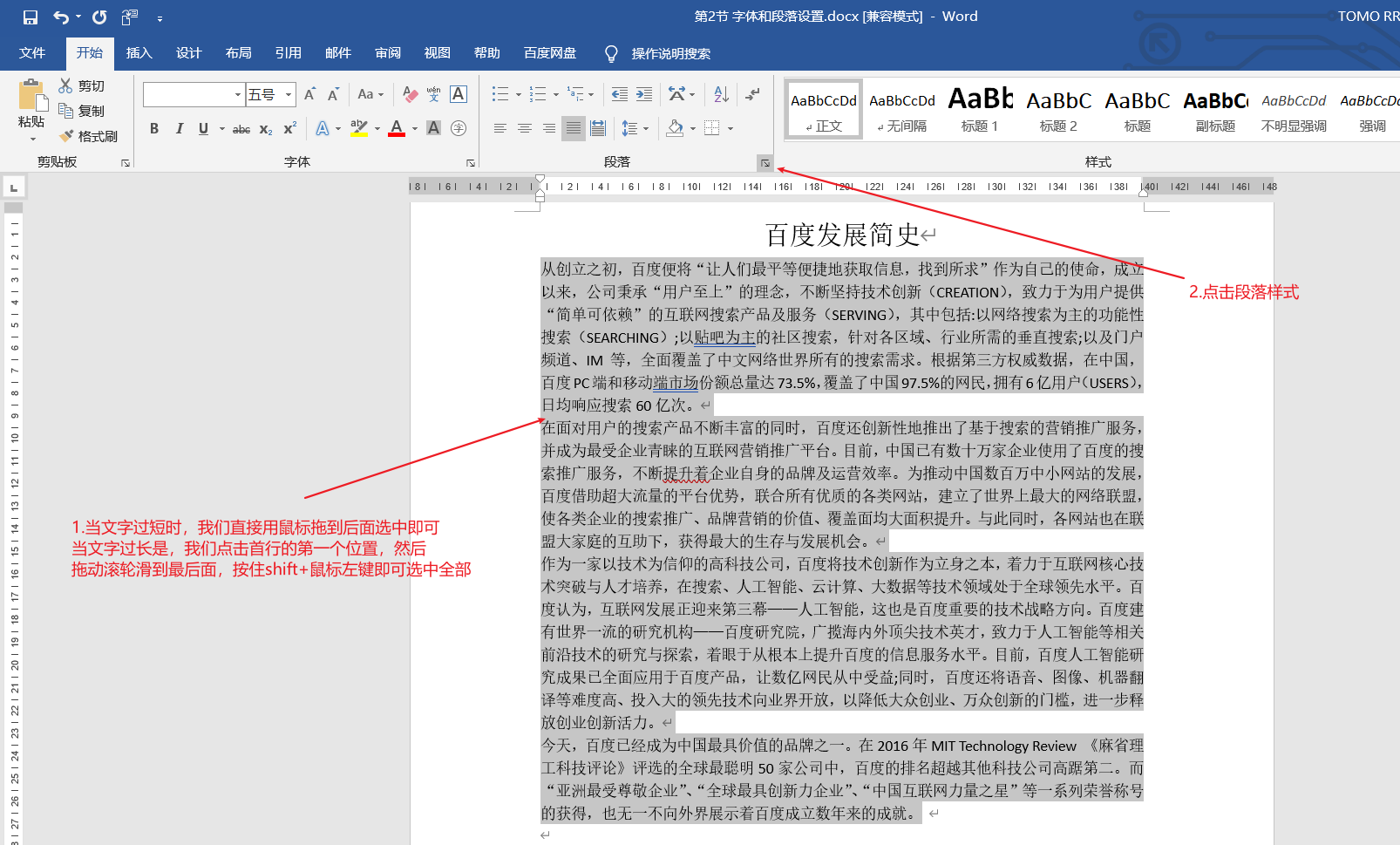1400x845 pixels.
Task: Open font dialog launcher
Action: tap(471, 163)
